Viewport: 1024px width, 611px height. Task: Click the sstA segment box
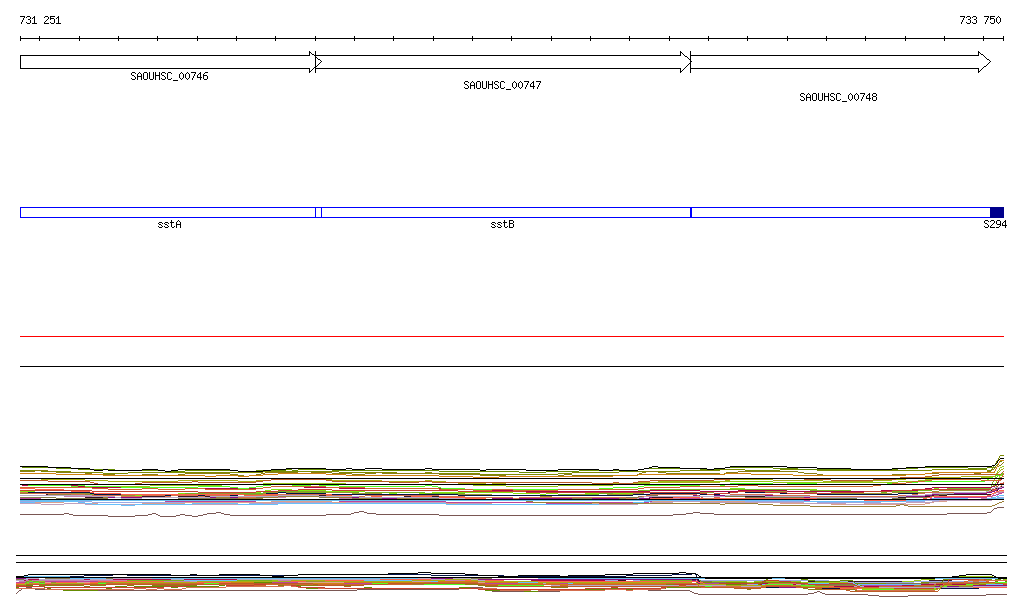click(167, 212)
